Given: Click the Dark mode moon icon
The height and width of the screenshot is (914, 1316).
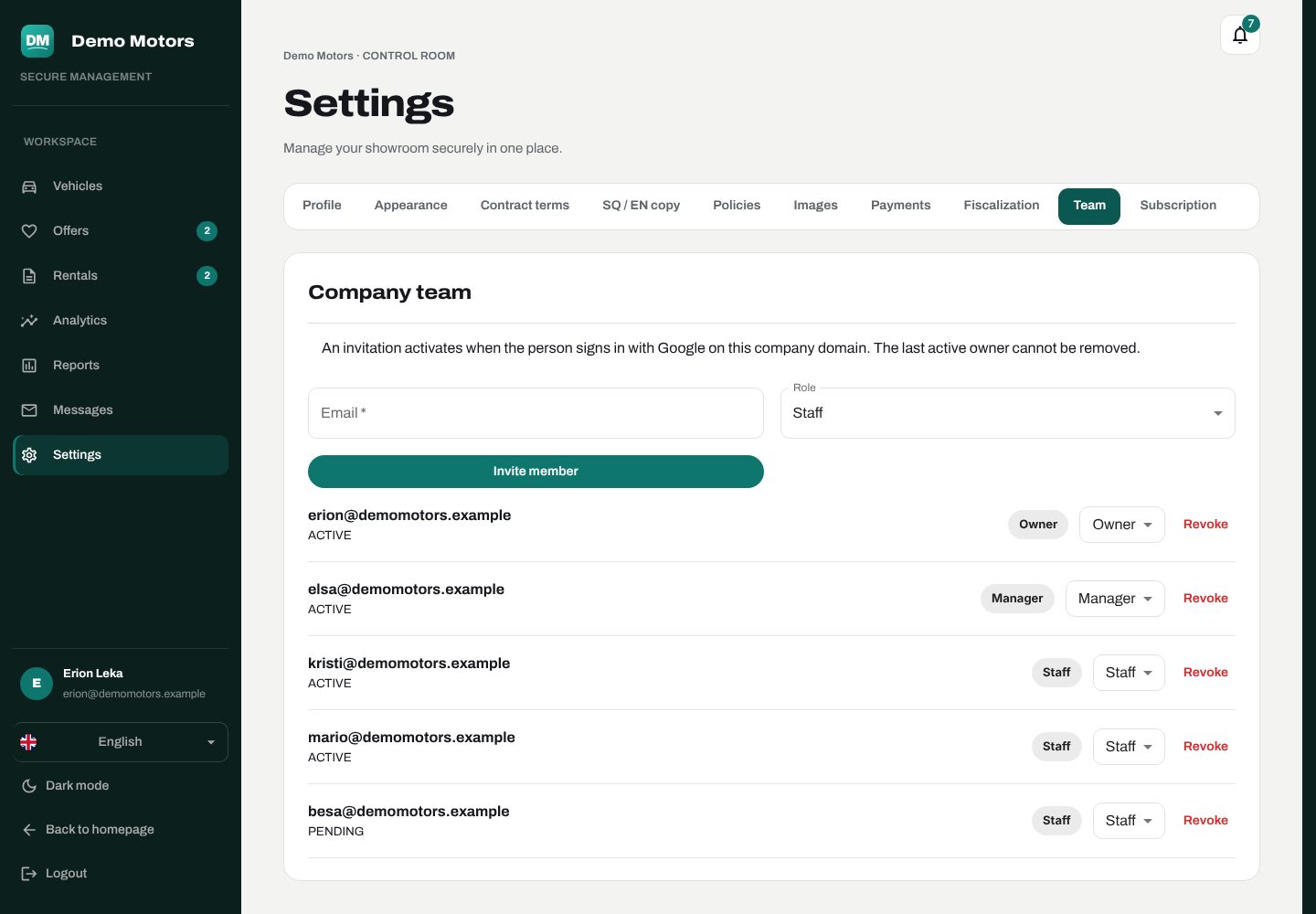Looking at the screenshot, I should click(29, 786).
